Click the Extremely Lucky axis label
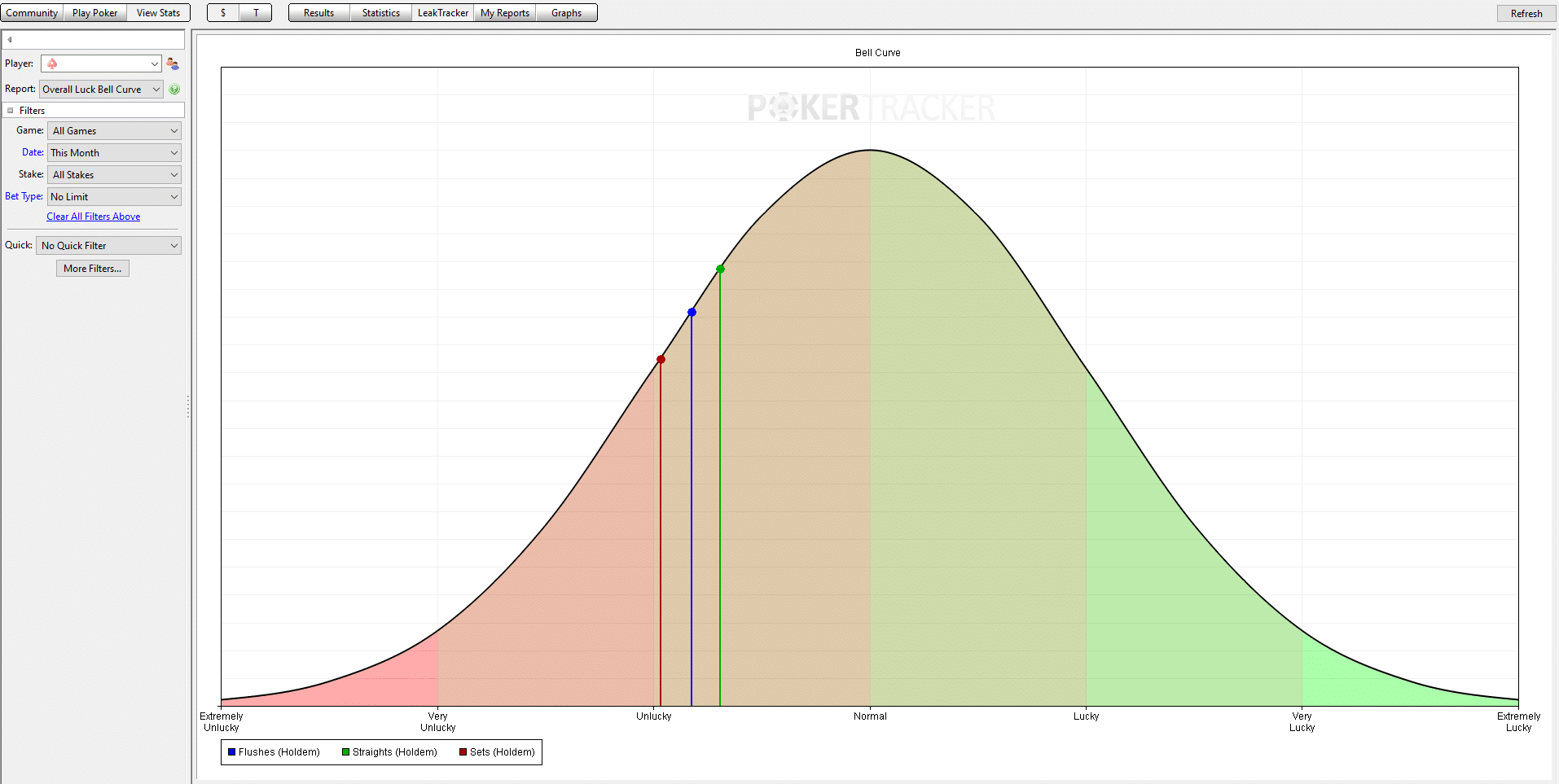The width and height of the screenshot is (1559, 784). click(x=1518, y=722)
